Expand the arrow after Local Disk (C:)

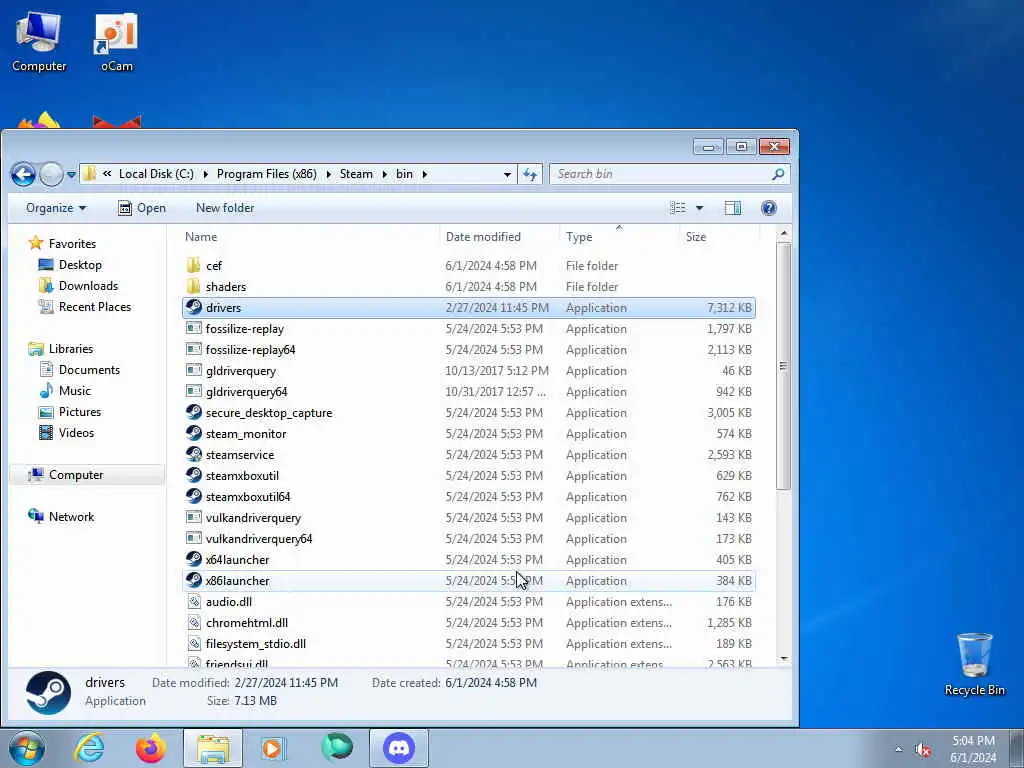[x=205, y=174]
